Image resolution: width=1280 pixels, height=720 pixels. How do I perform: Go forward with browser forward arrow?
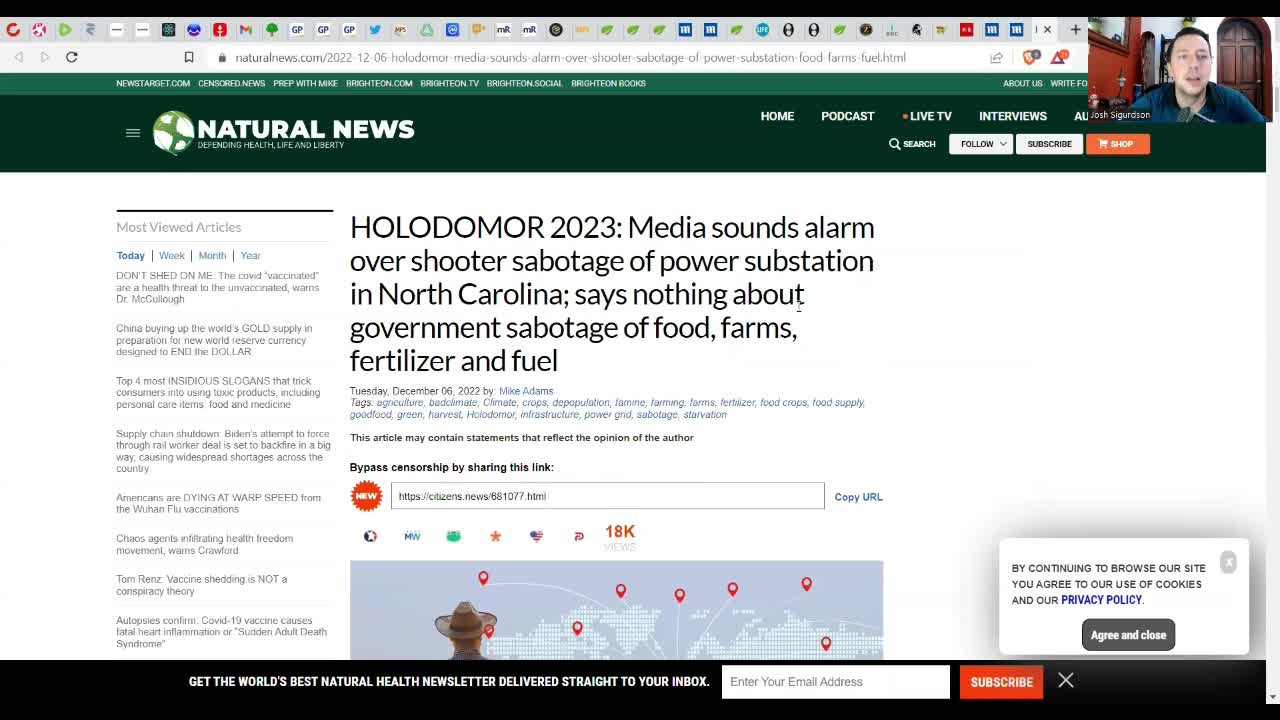45,57
